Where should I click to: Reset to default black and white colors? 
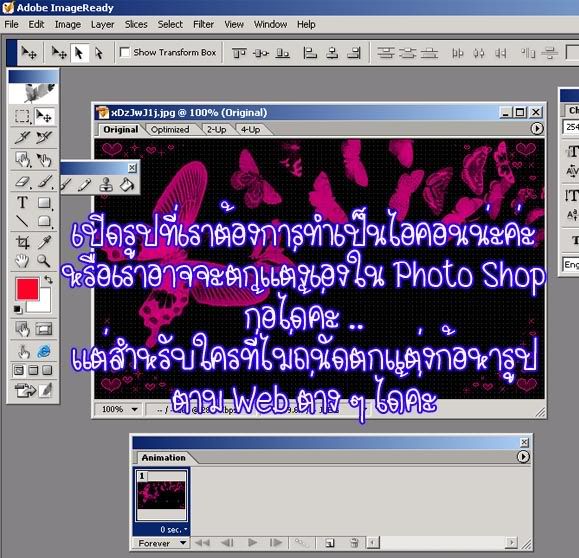[x=18, y=309]
